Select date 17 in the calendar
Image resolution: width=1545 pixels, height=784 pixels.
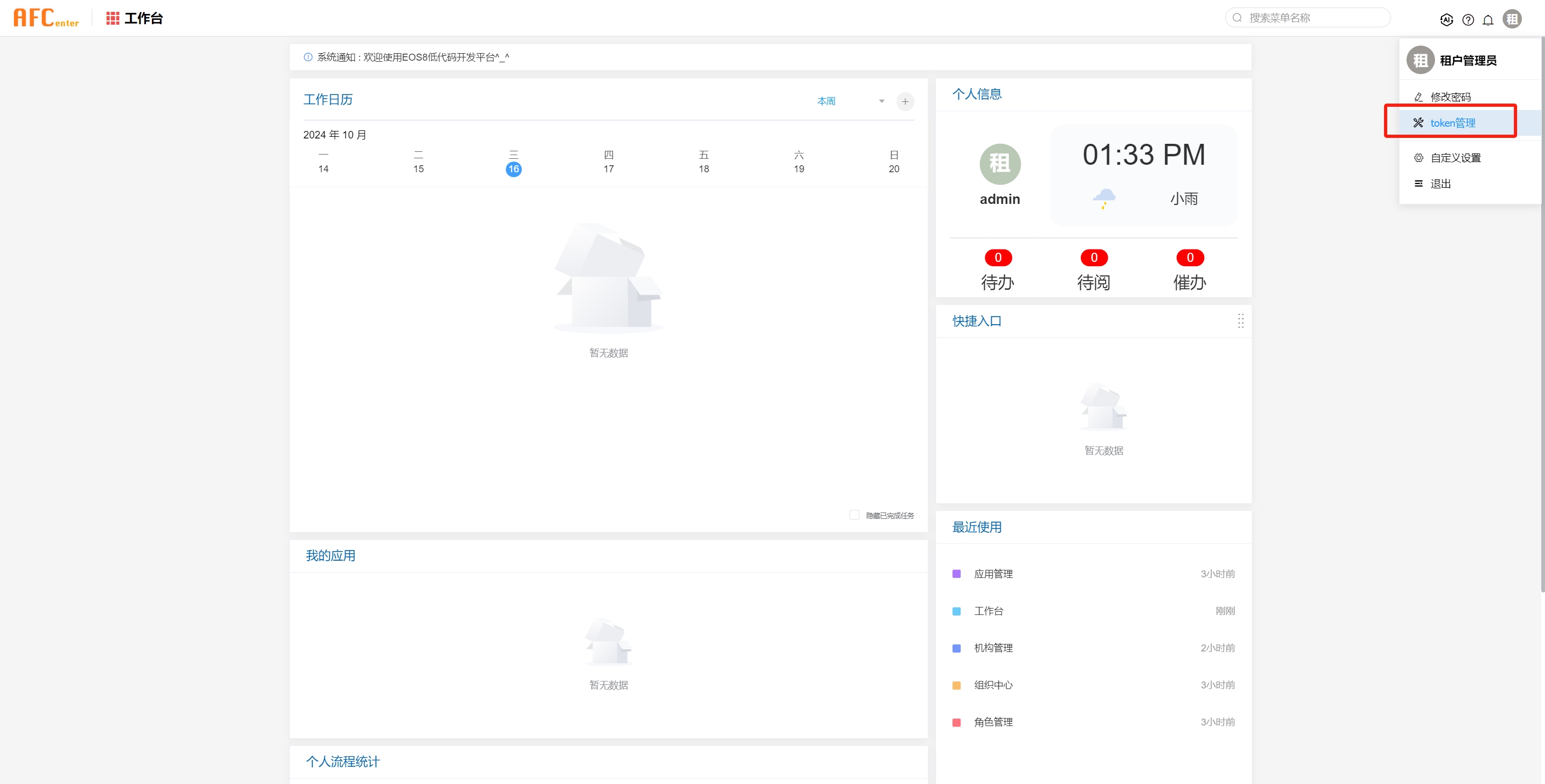coord(608,168)
